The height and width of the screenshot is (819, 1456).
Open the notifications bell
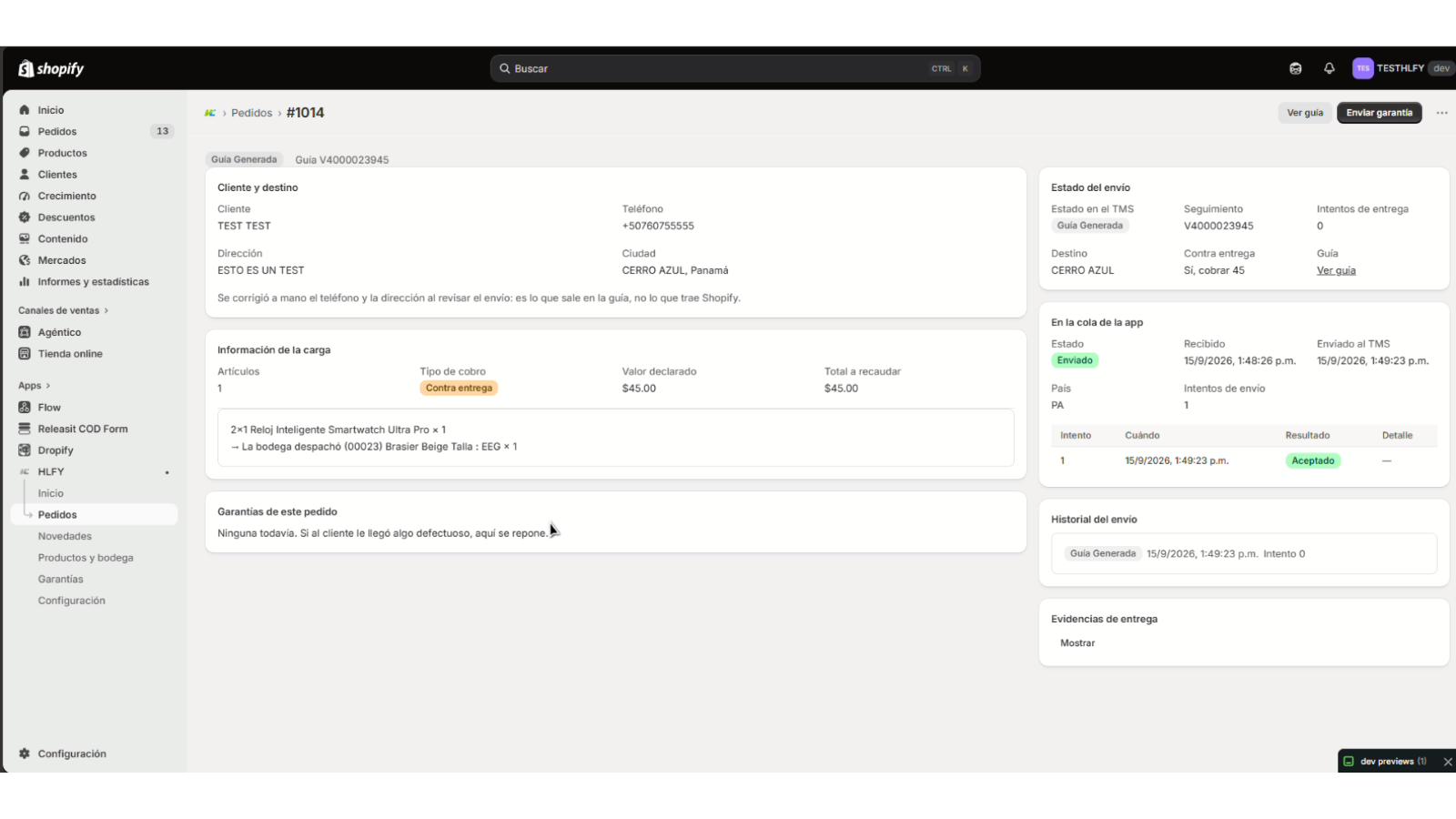pos(1330,68)
